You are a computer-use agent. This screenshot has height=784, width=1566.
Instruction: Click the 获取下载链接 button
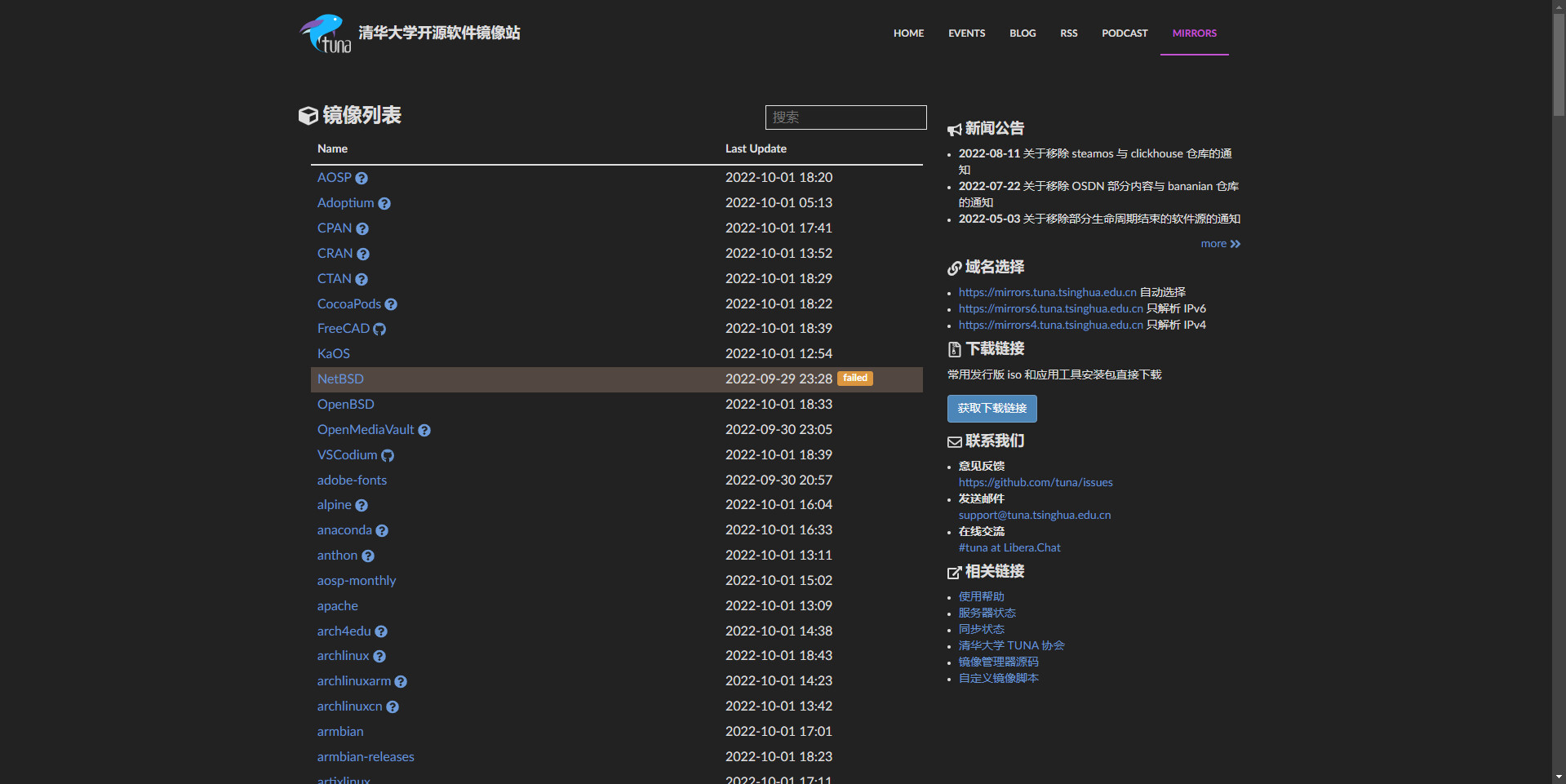(x=992, y=409)
